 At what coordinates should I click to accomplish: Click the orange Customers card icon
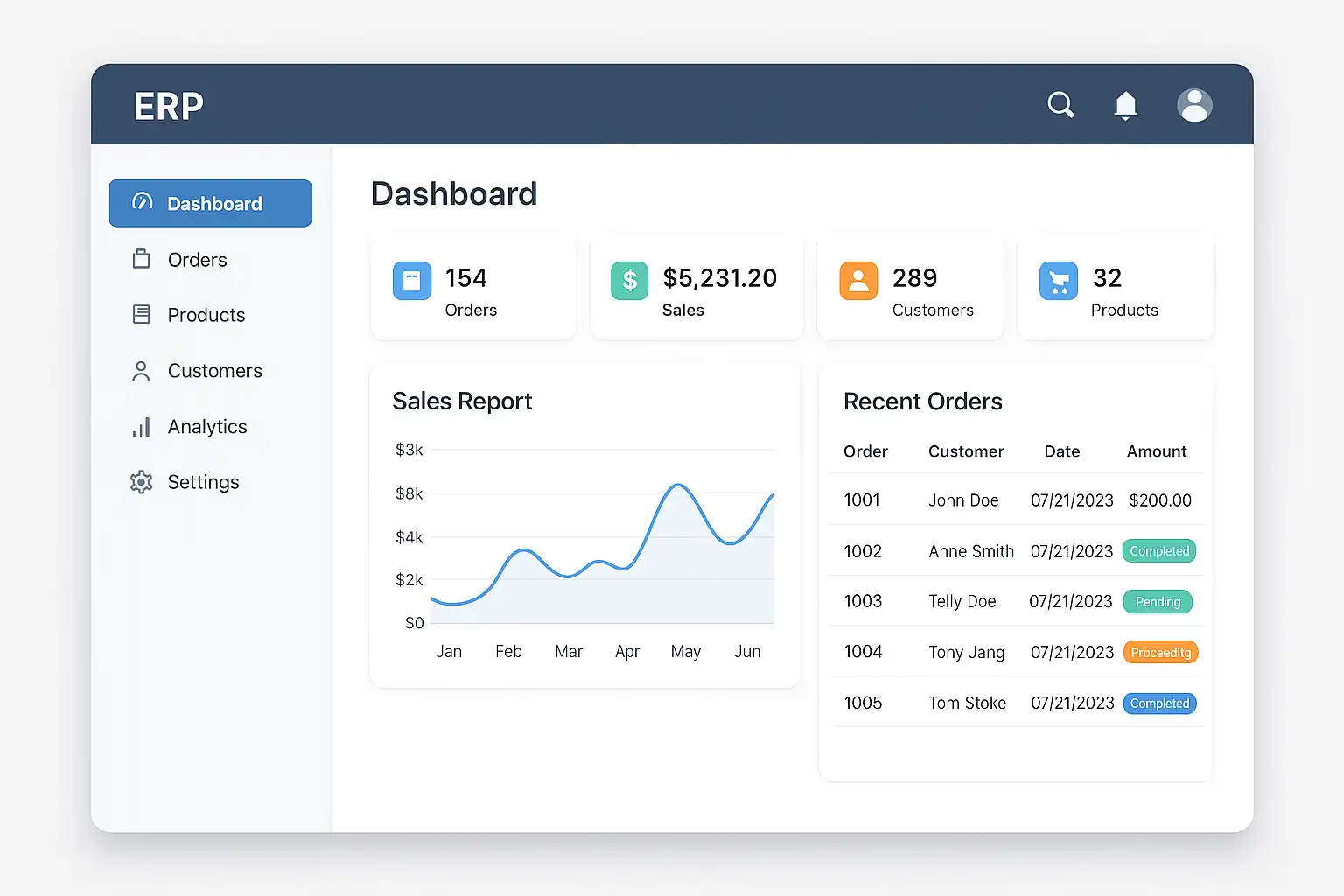click(858, 281)
